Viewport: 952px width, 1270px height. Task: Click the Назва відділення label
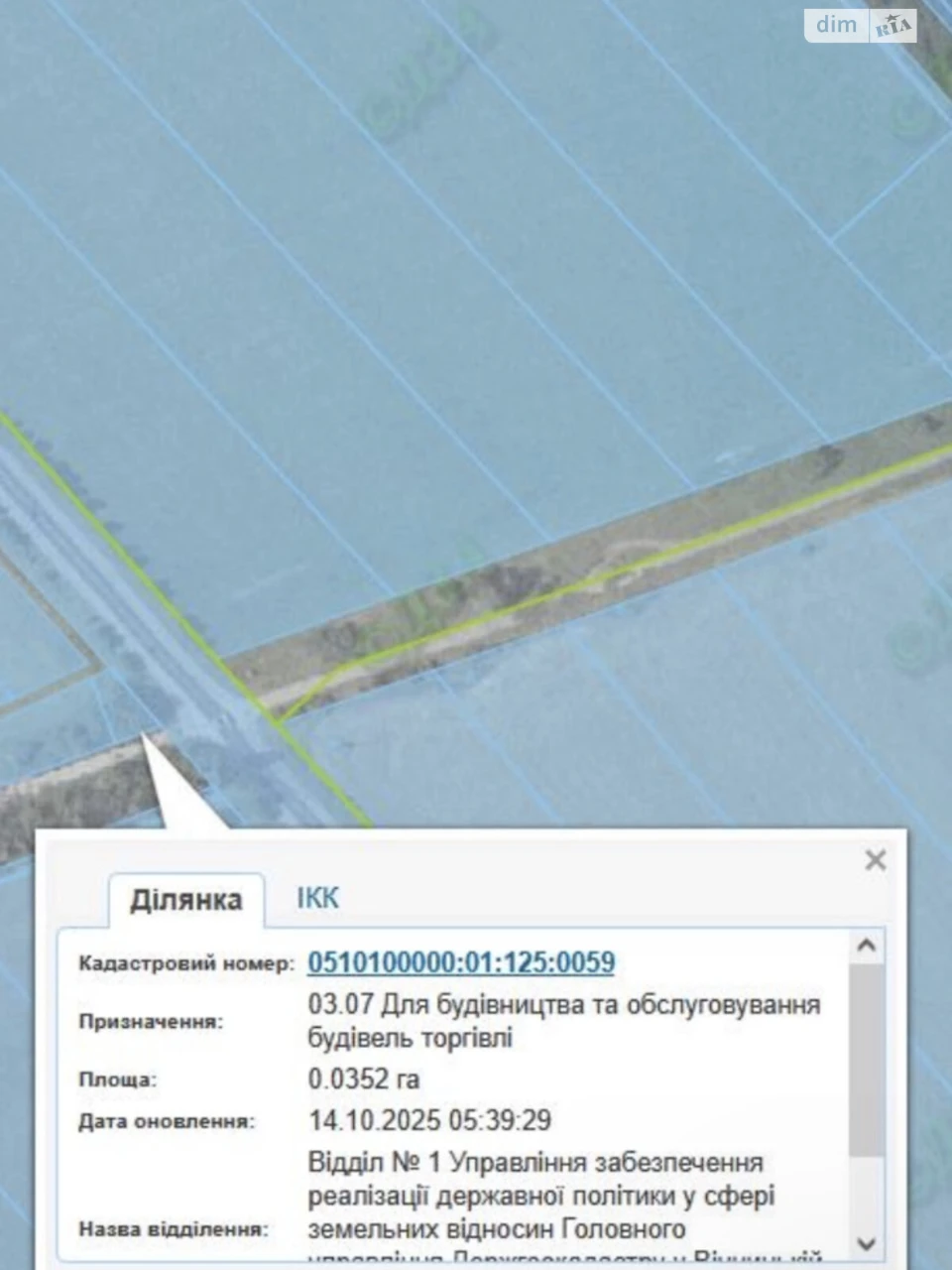[174, 1229]
